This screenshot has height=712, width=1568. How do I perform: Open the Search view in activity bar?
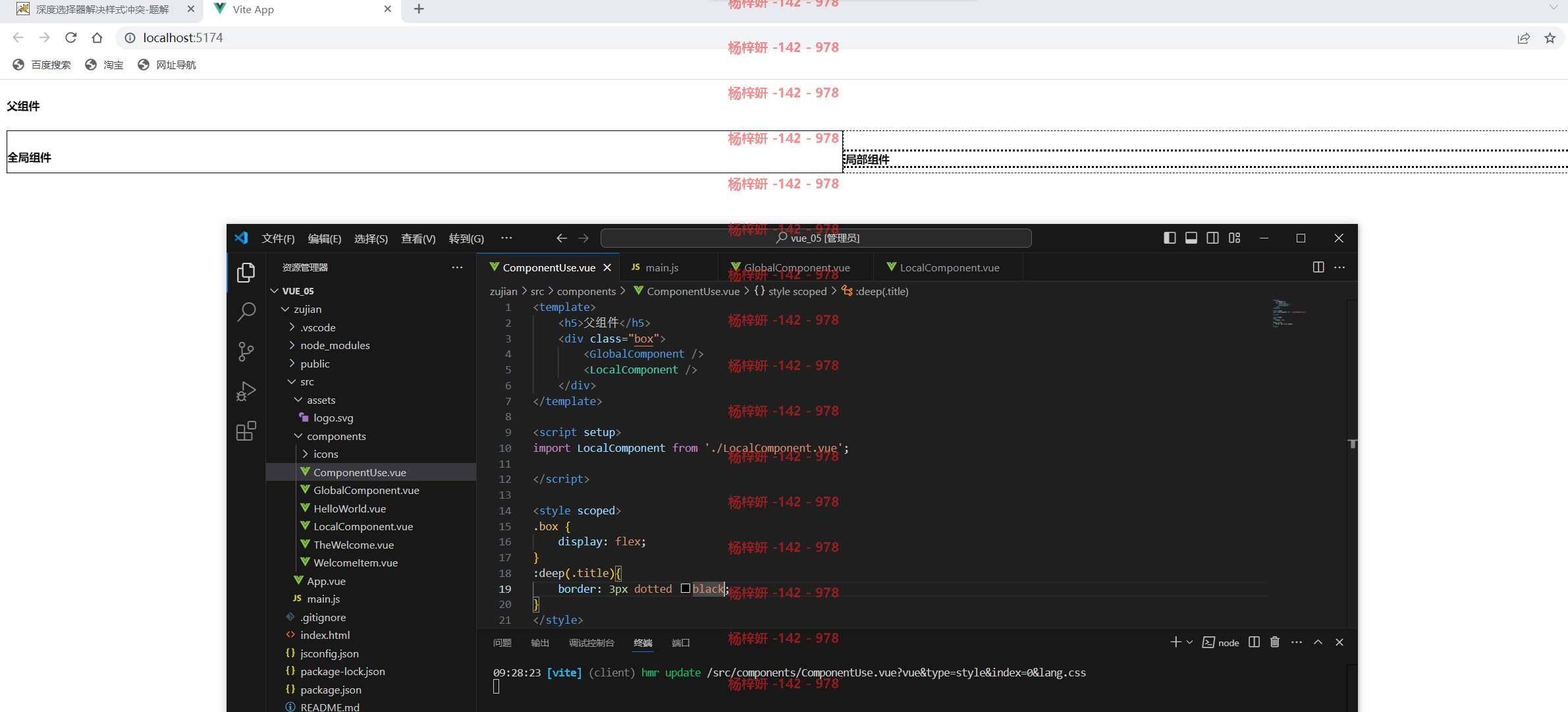click(246, 312)
